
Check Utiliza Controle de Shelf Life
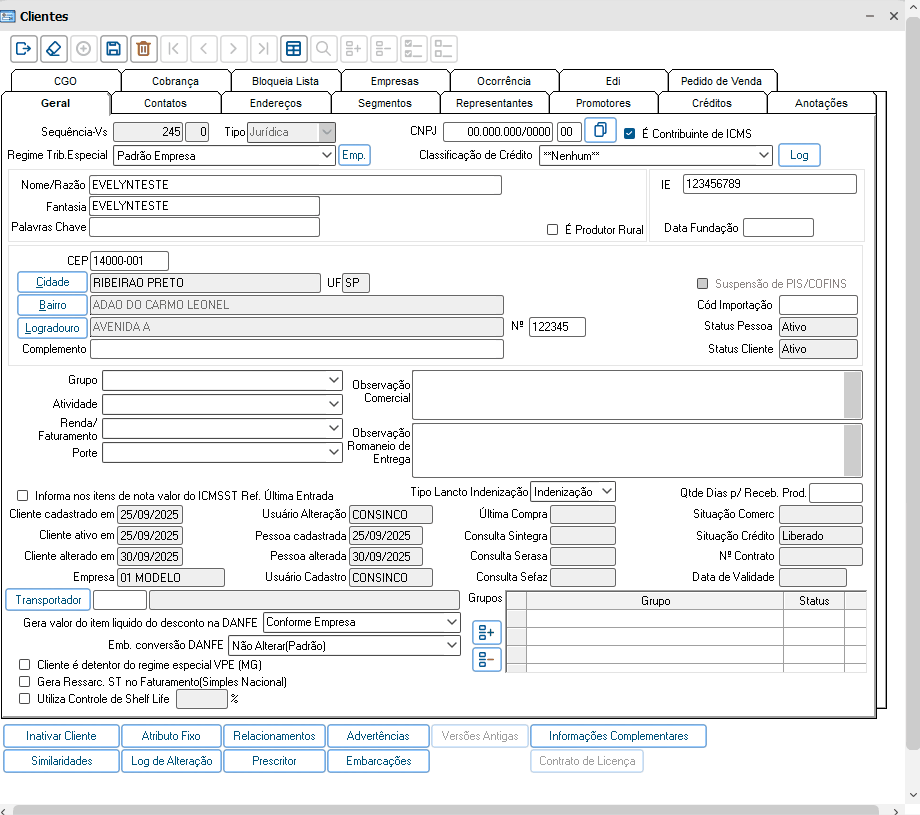pyautogui.click(x=25, y=699)
